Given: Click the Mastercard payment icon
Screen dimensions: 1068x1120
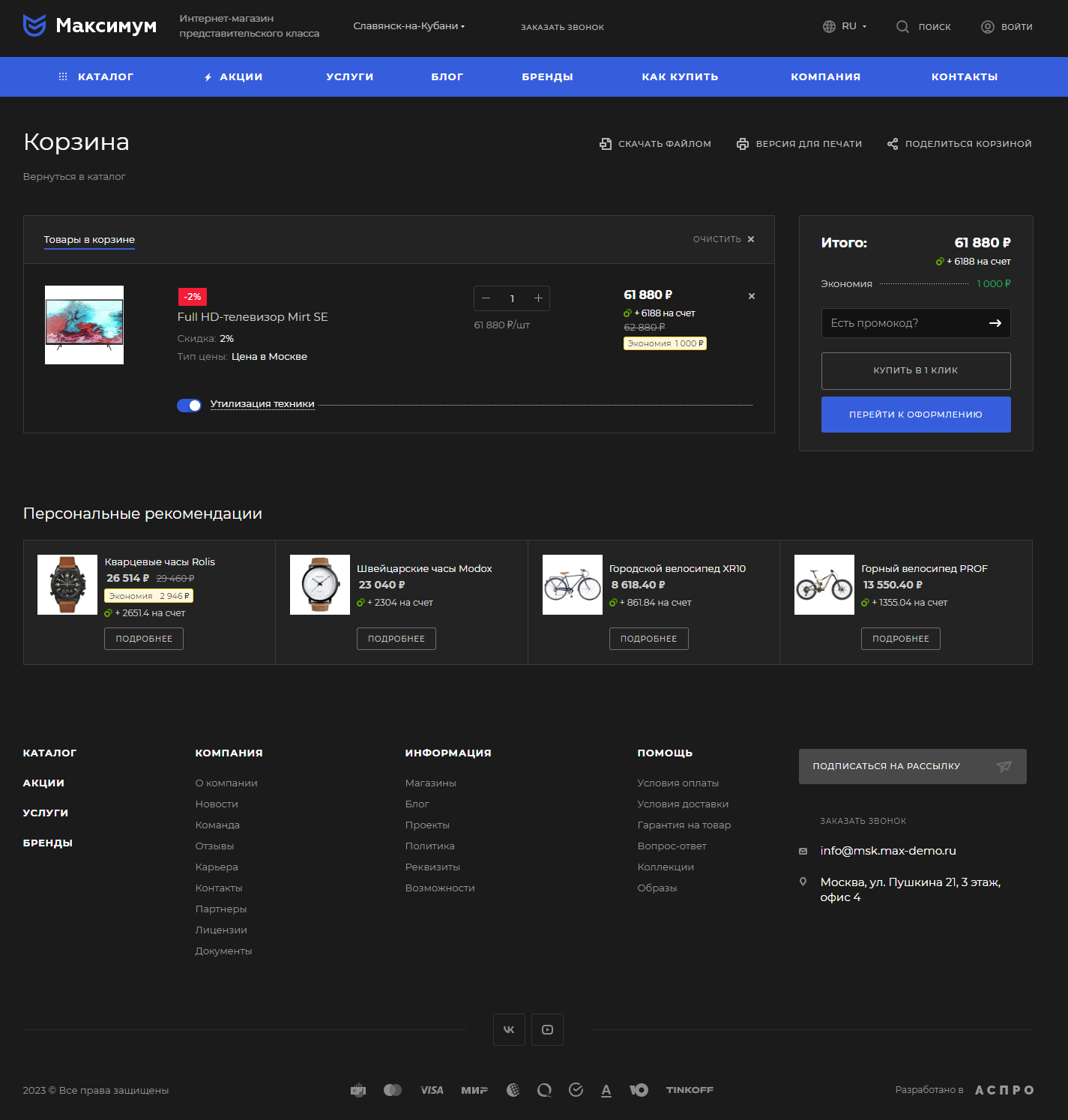Looking at the screenshot, I should coord(393,1090).
